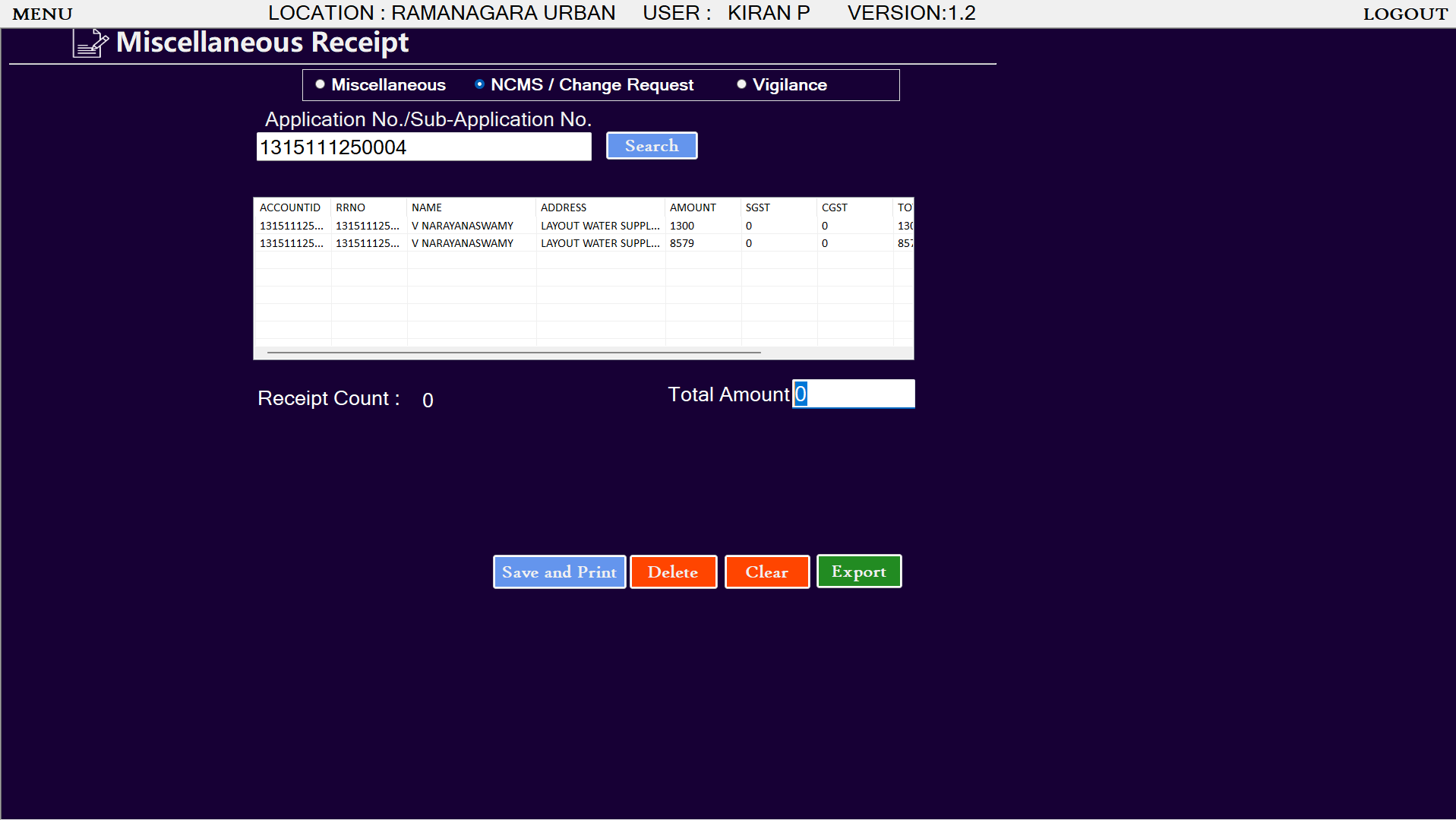Click the Miscellaneous Receipt form icon

click(x=90, y=43)
